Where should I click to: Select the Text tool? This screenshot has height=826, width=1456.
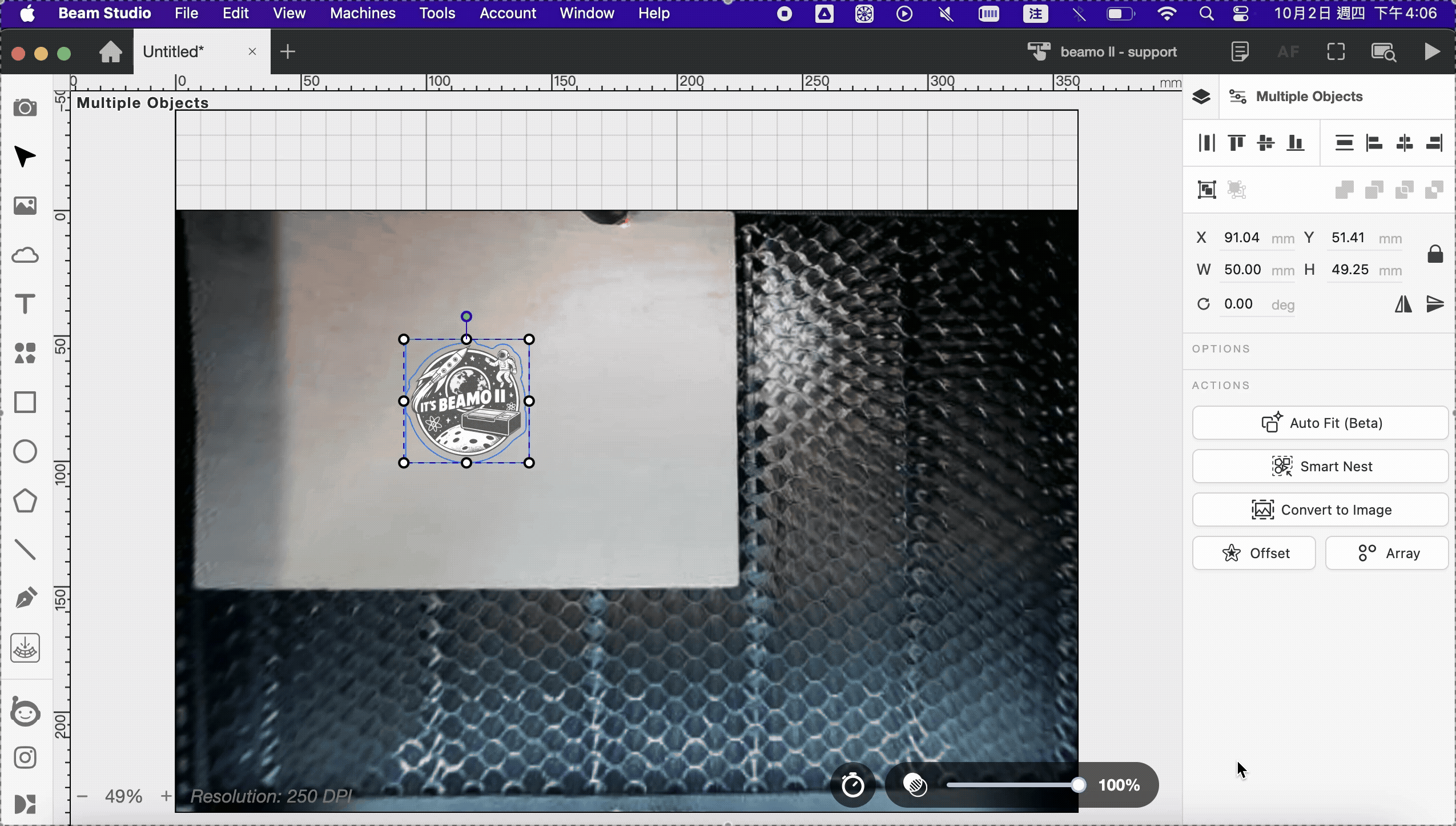25,304
